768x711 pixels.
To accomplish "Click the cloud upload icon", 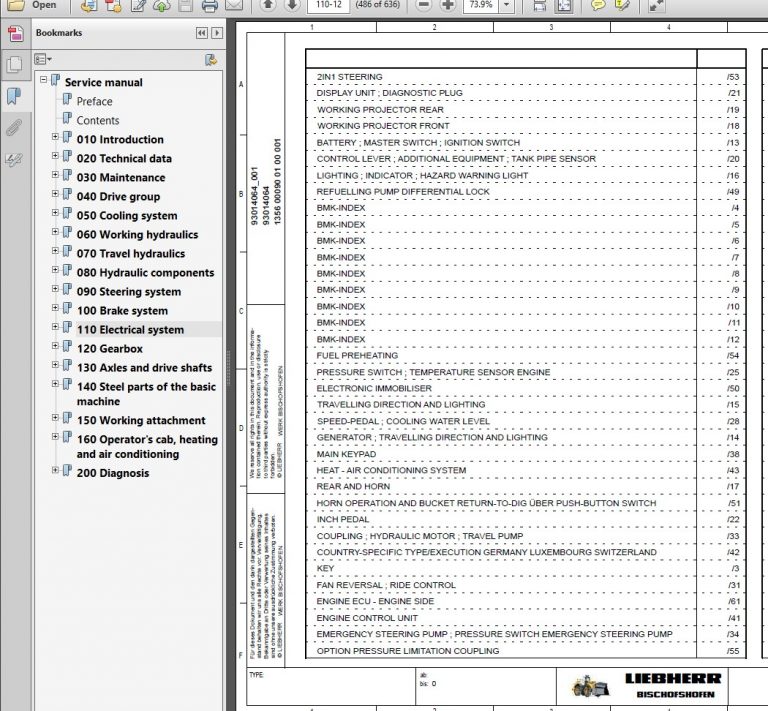I will pyautogui.click(x=162, y=5).
